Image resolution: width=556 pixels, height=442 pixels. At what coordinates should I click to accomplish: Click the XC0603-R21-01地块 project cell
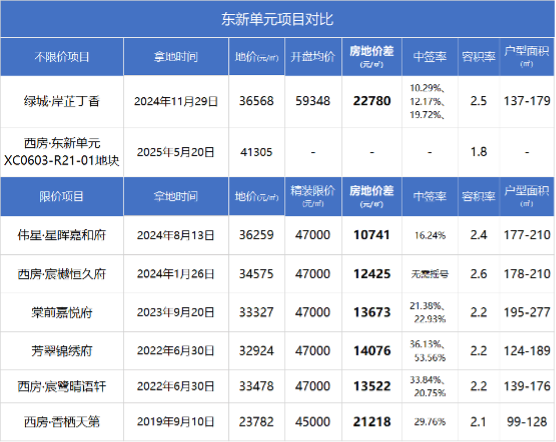click(62, 152)
